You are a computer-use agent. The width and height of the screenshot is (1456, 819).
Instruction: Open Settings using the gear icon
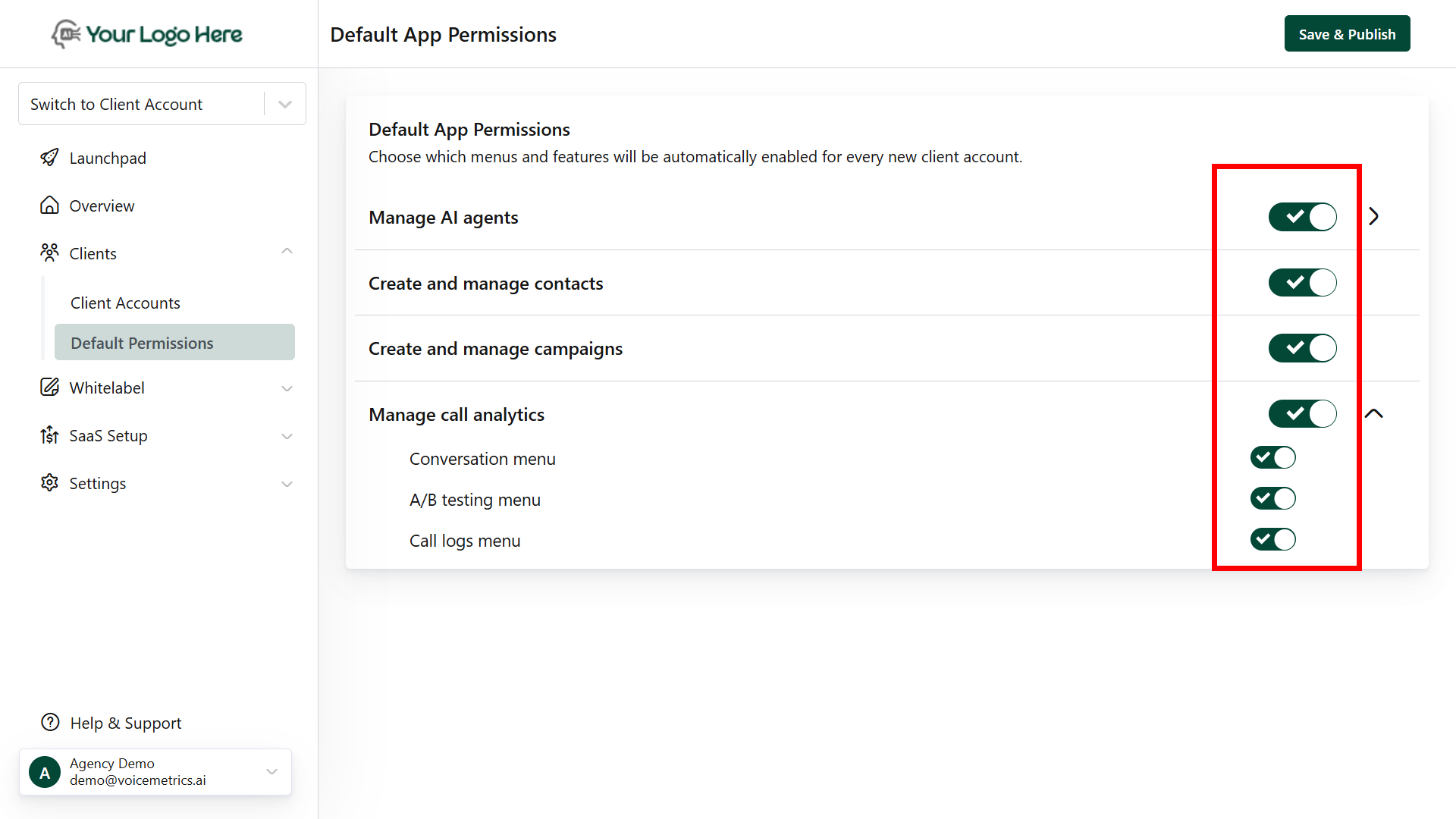(x=49, y=483)
